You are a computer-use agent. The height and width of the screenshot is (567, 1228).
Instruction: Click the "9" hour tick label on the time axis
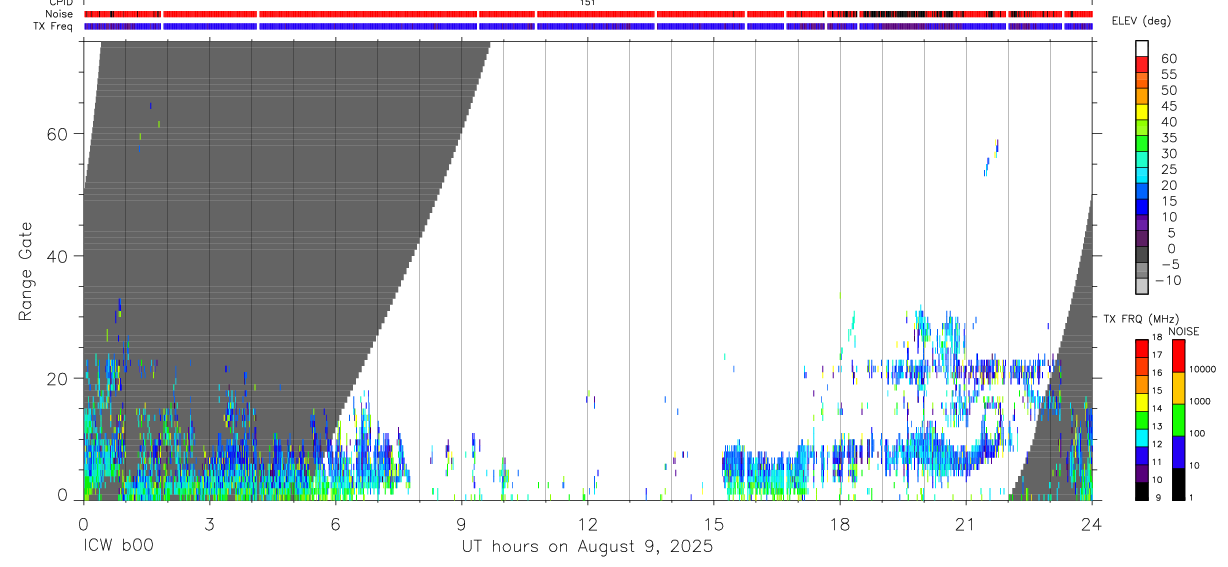pos(461,524)
